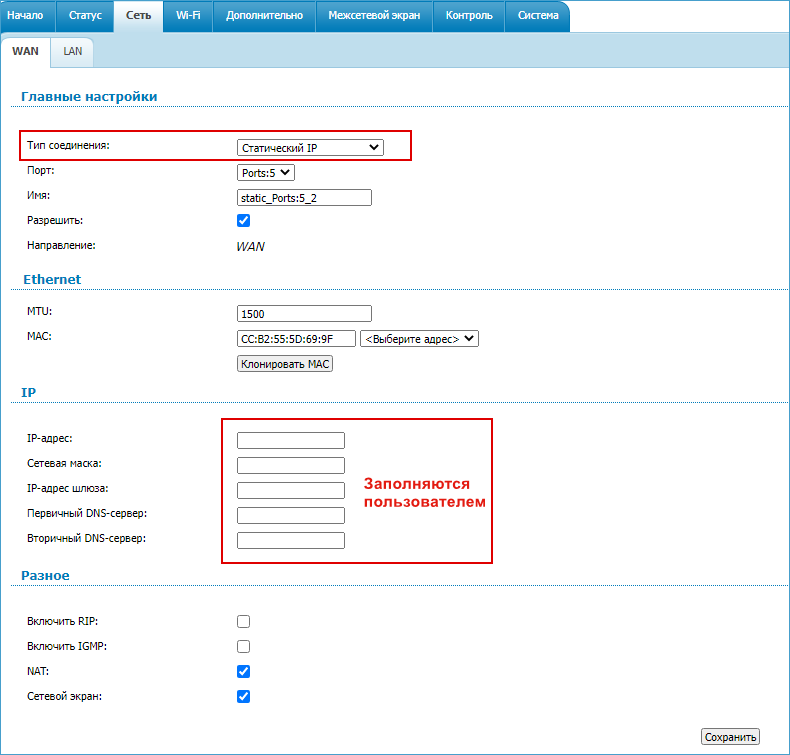Viewport: 790px width, 755px height.
Task: Click the IP-адрес input field
Action: 291,440
